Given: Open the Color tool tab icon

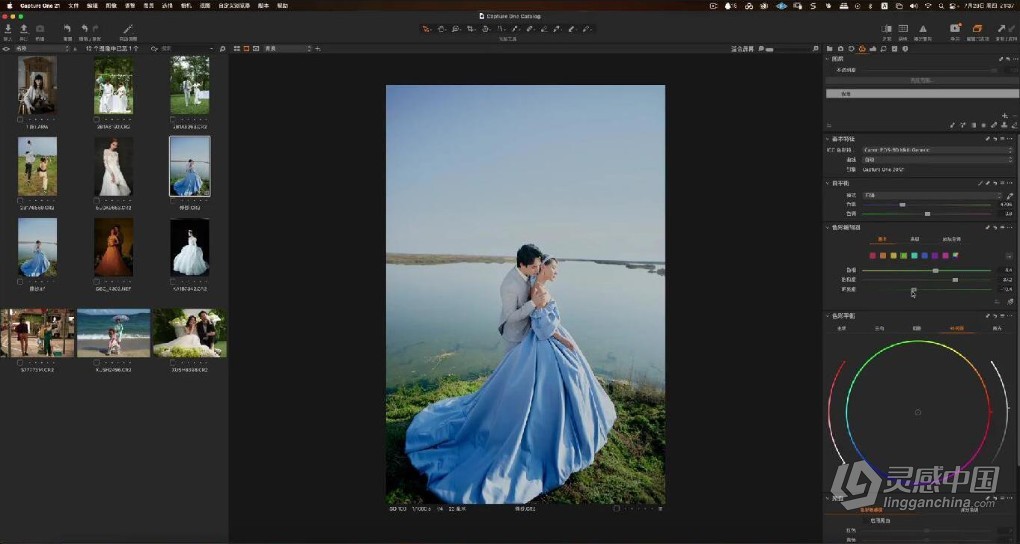Looking at the screenshot, I should click(x=862, y=48).
